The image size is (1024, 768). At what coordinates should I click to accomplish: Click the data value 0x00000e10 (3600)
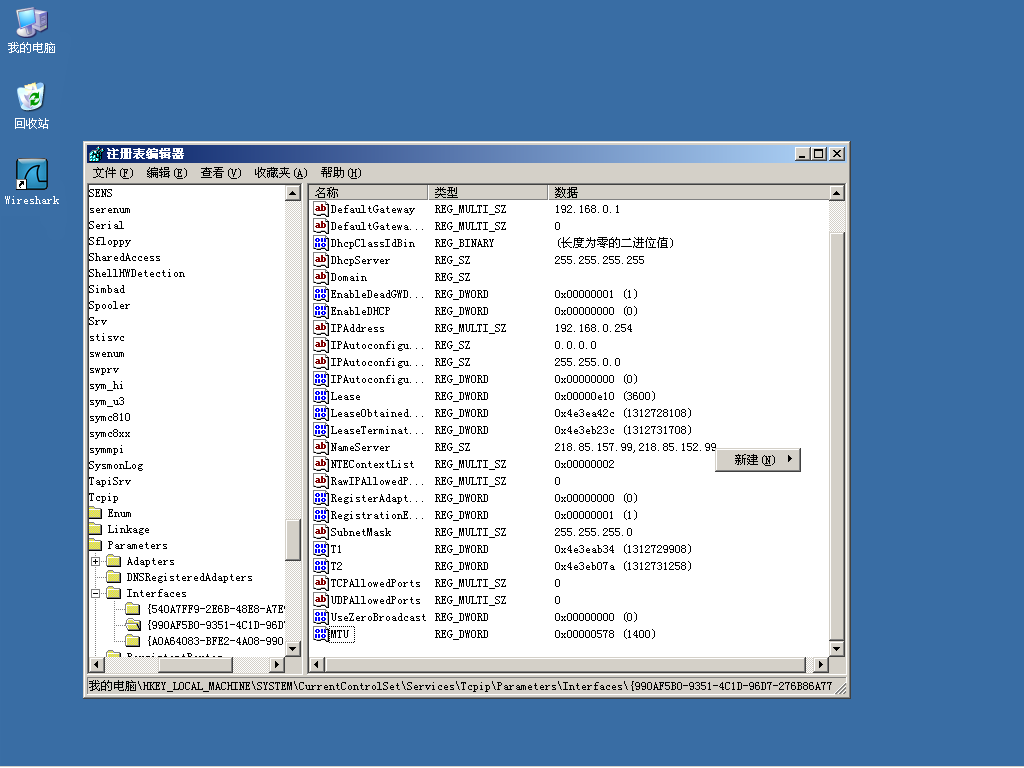[605, 396]
